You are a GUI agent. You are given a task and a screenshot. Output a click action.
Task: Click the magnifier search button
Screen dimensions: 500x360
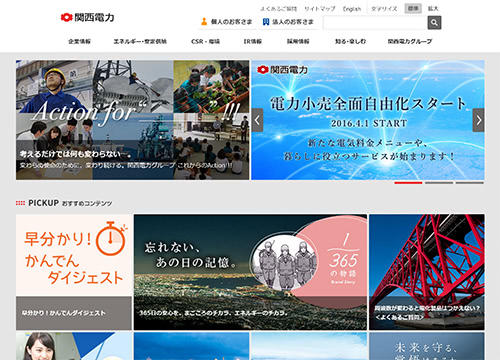[x=434, y=23]
